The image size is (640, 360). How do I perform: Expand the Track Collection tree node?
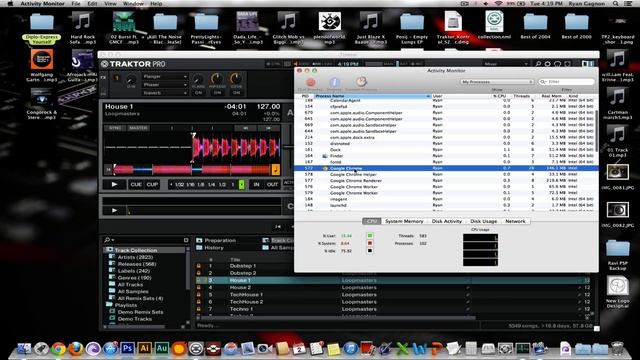point(109,250)
